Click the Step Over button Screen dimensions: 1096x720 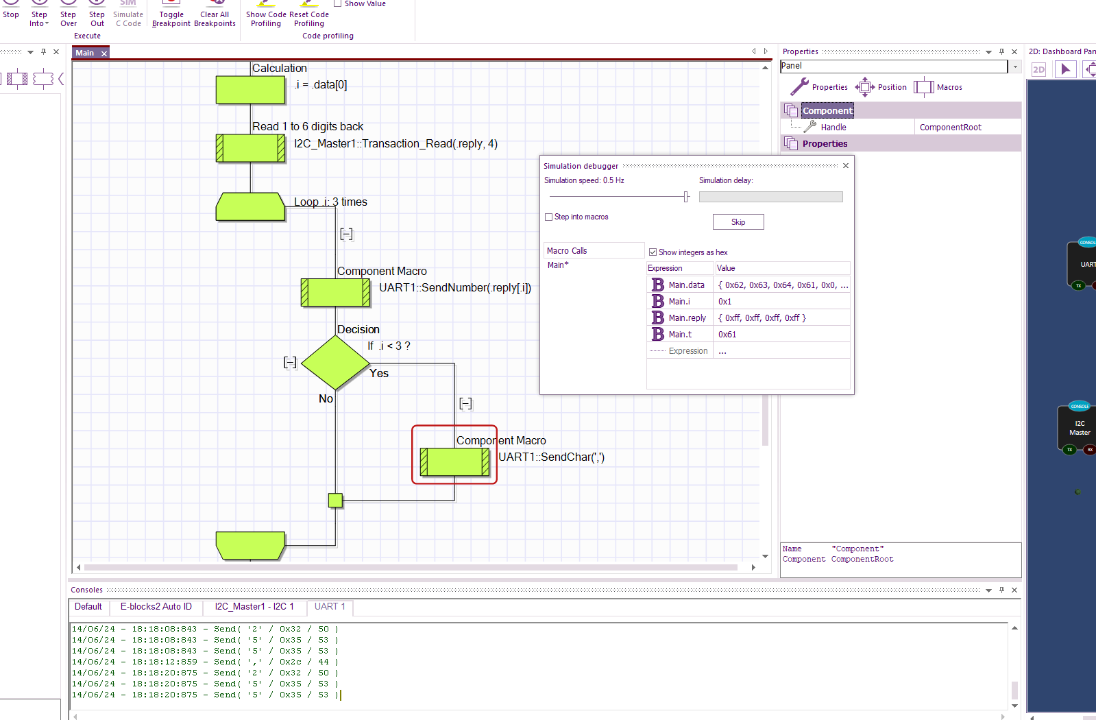[68, 14]
